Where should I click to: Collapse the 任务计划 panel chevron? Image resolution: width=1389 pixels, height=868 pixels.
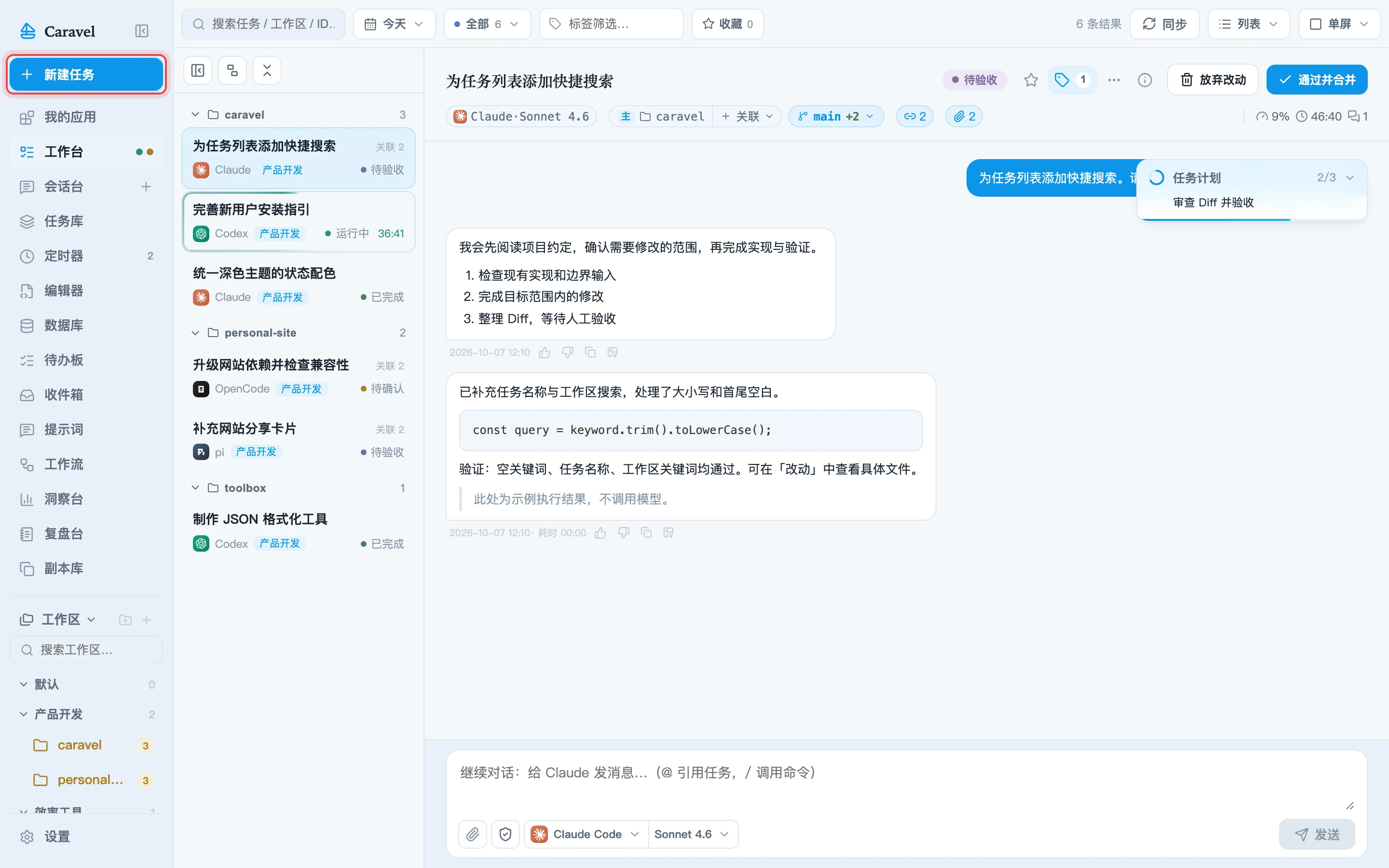(1350, 178)
